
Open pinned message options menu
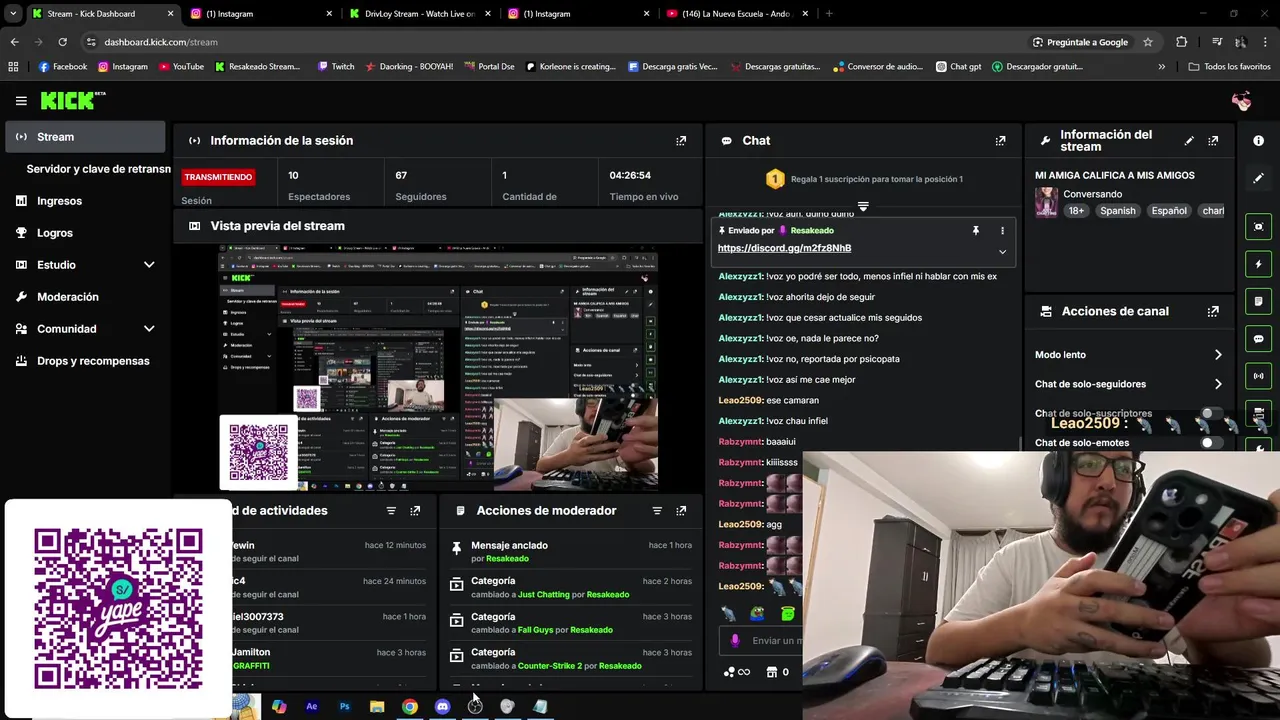pyautogui.click(x=1002, y=231)
